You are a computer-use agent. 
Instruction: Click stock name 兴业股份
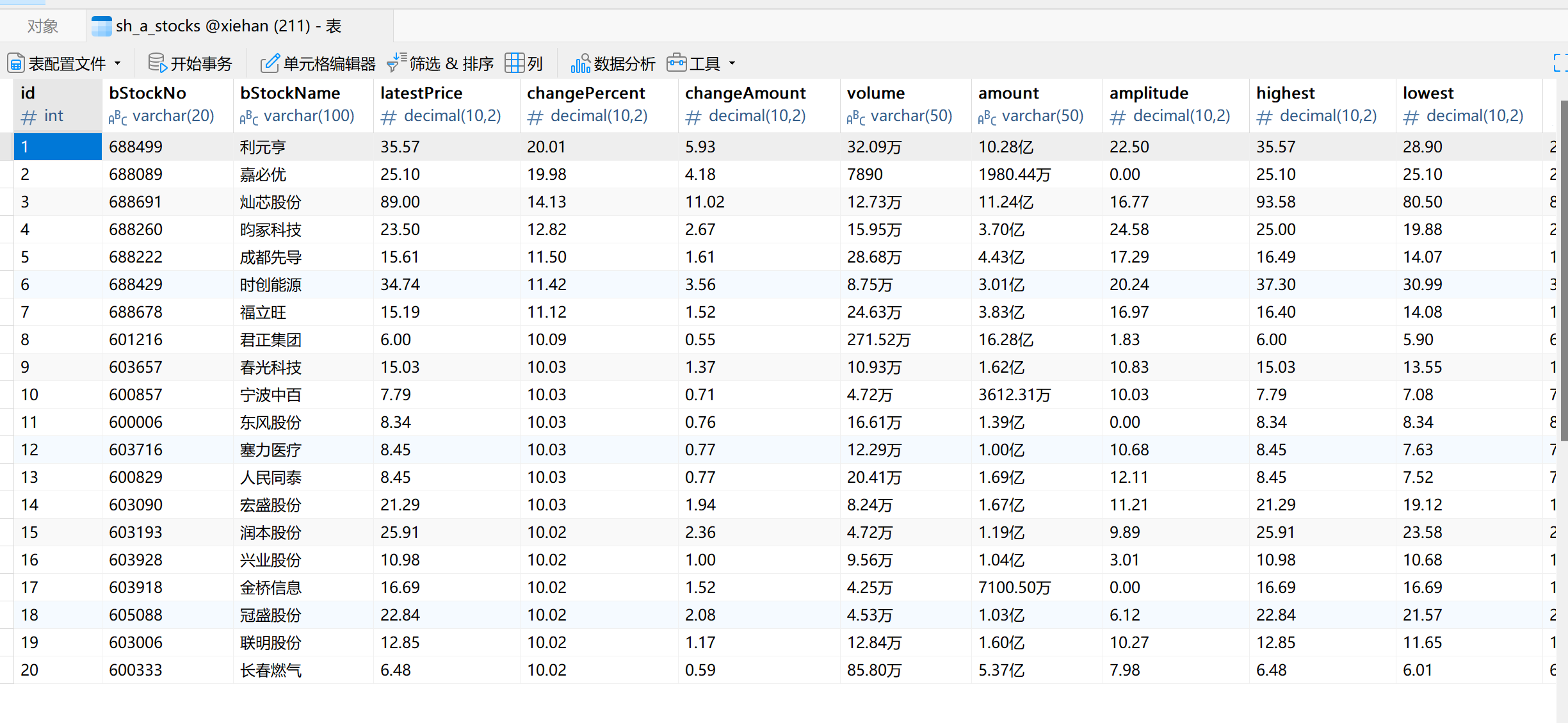click(270, 560)
